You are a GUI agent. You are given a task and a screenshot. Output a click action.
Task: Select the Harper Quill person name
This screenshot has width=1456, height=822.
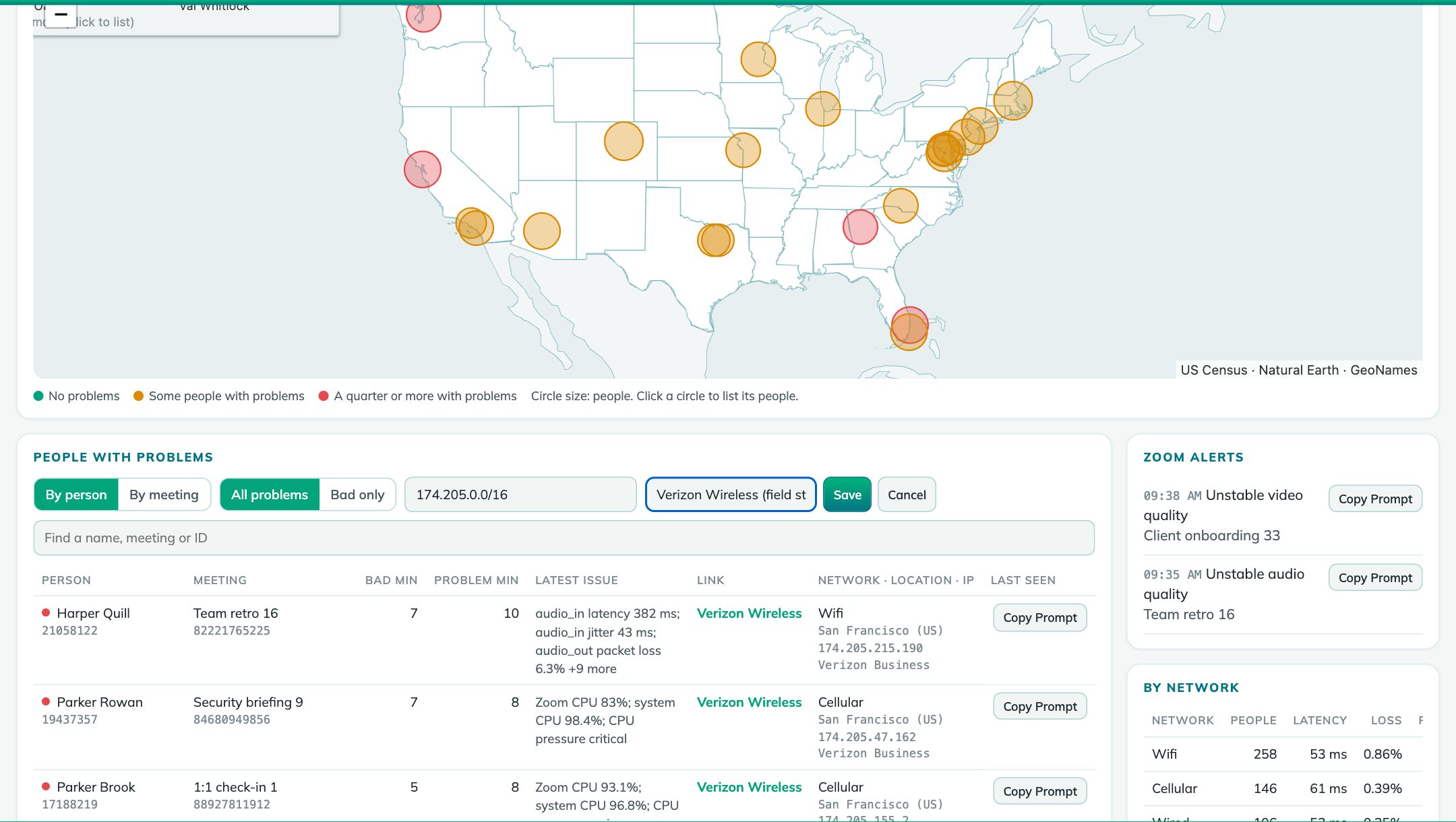point(93,613)
